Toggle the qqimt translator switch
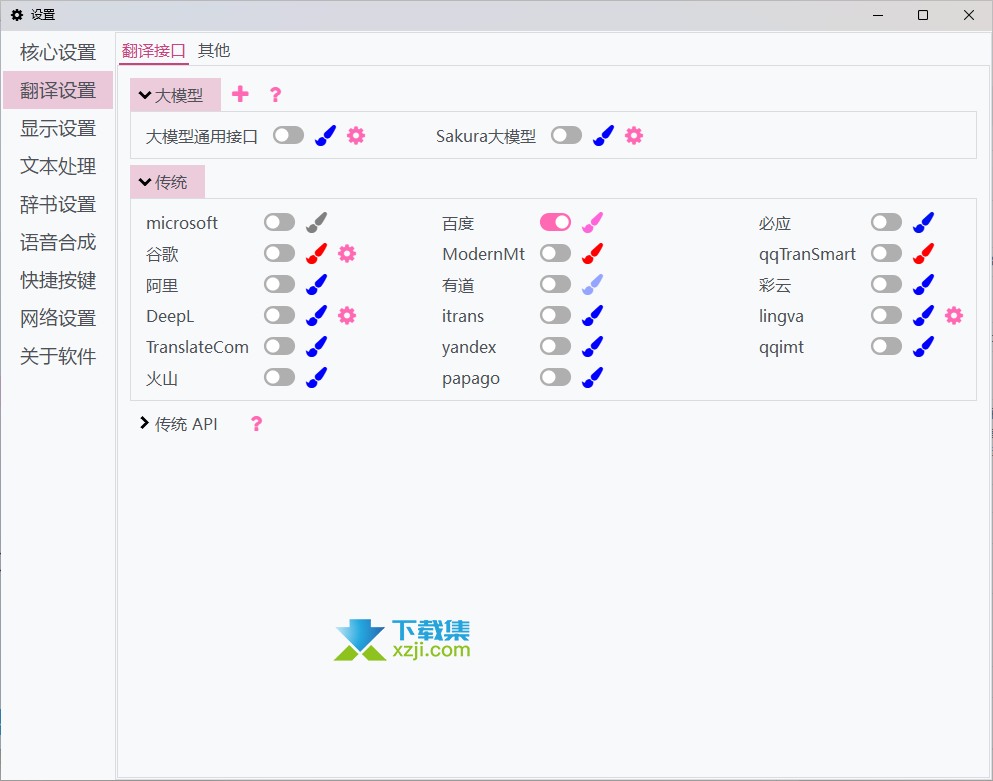This screenshot has height=781, width=993. tap(887, 346)
